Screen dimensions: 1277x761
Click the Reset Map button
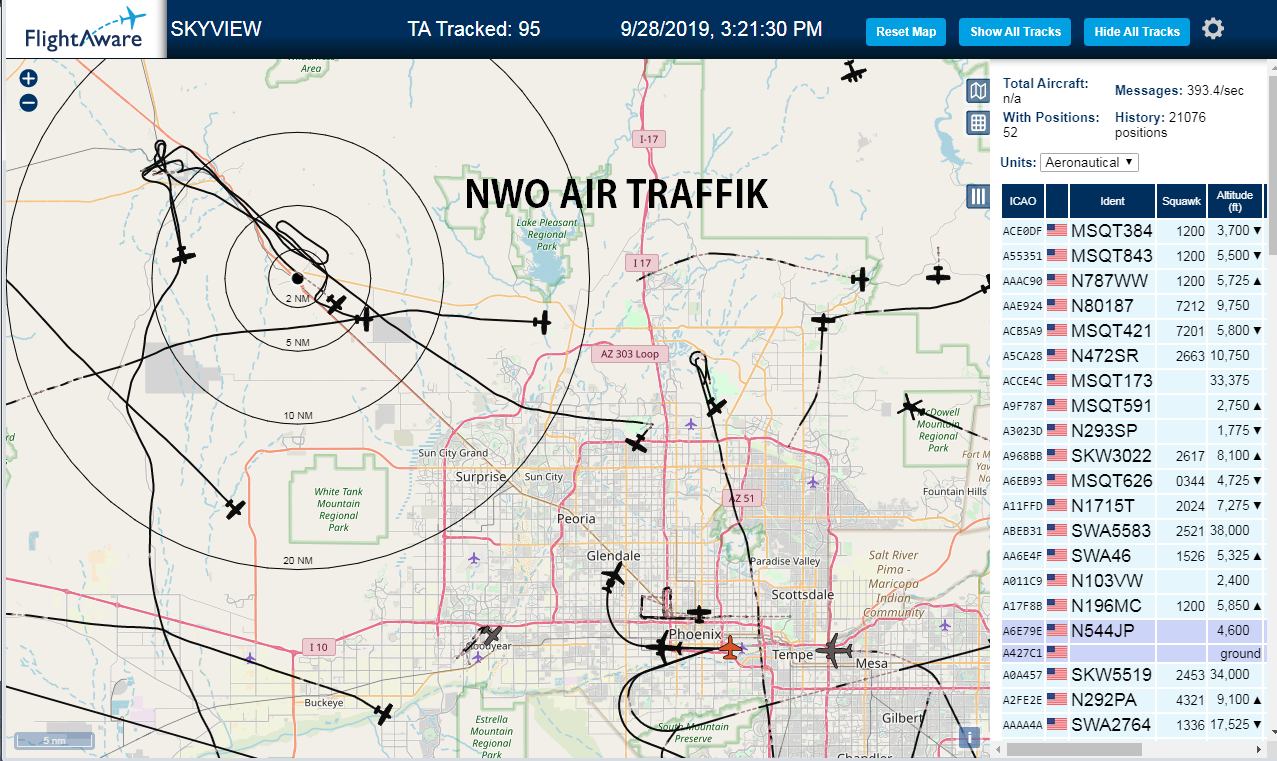click(x=906, y=31)
